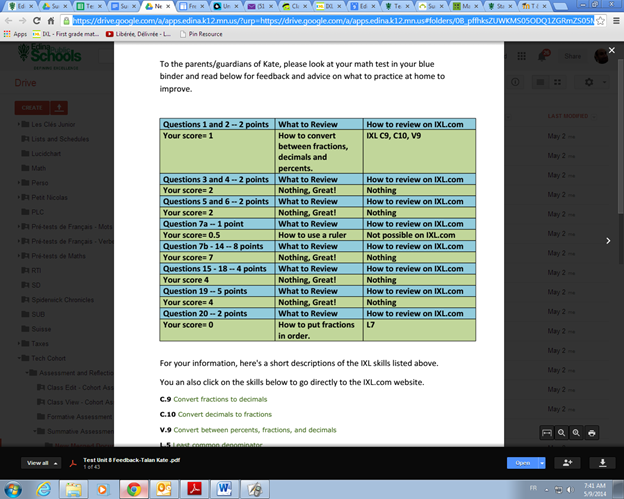Collapse the Tech Cohort folder
This screenshot has width=624, height=499.
[18, 358]
